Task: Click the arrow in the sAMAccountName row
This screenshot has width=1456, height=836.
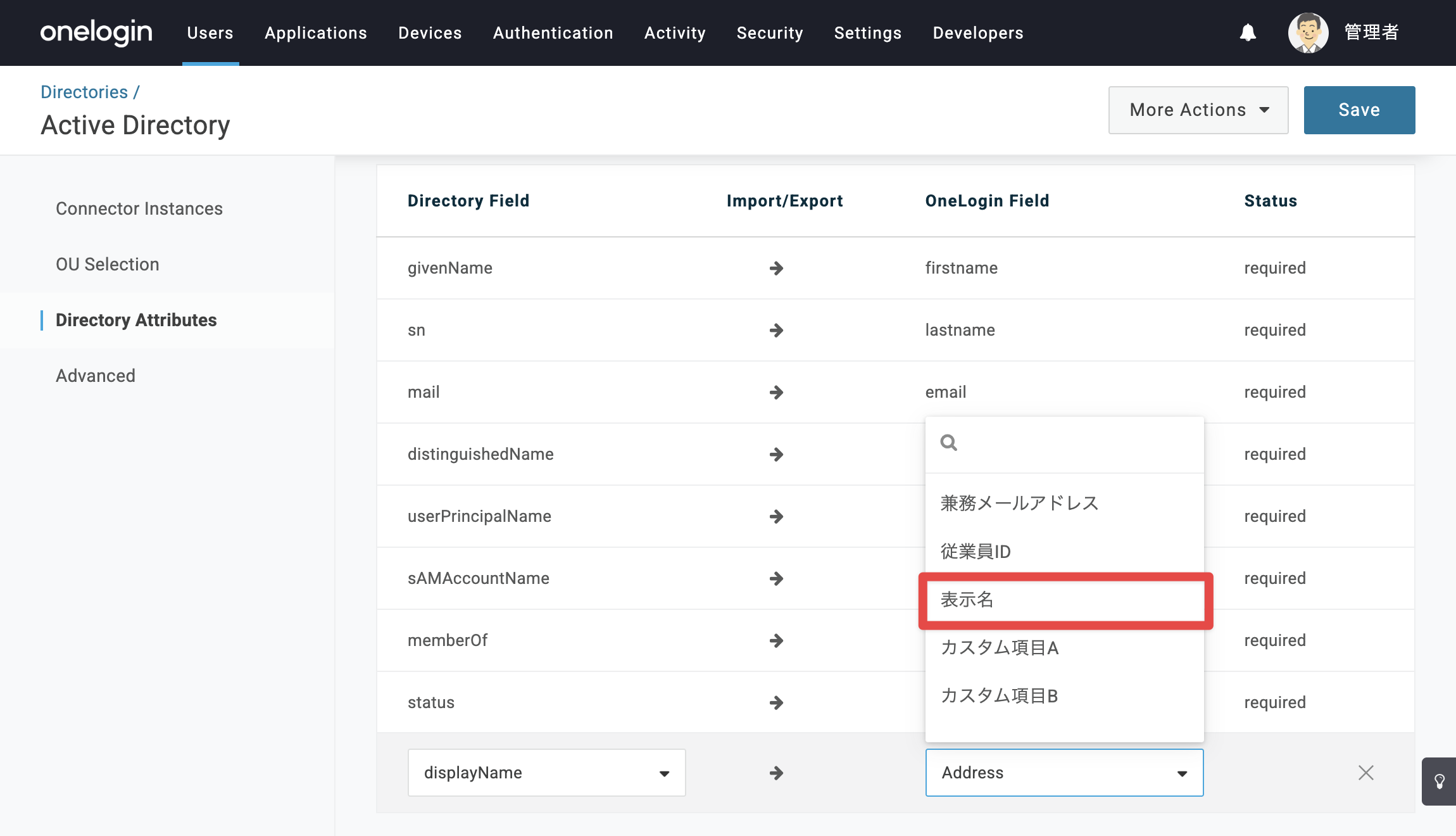Action: (x=776, y=579)
